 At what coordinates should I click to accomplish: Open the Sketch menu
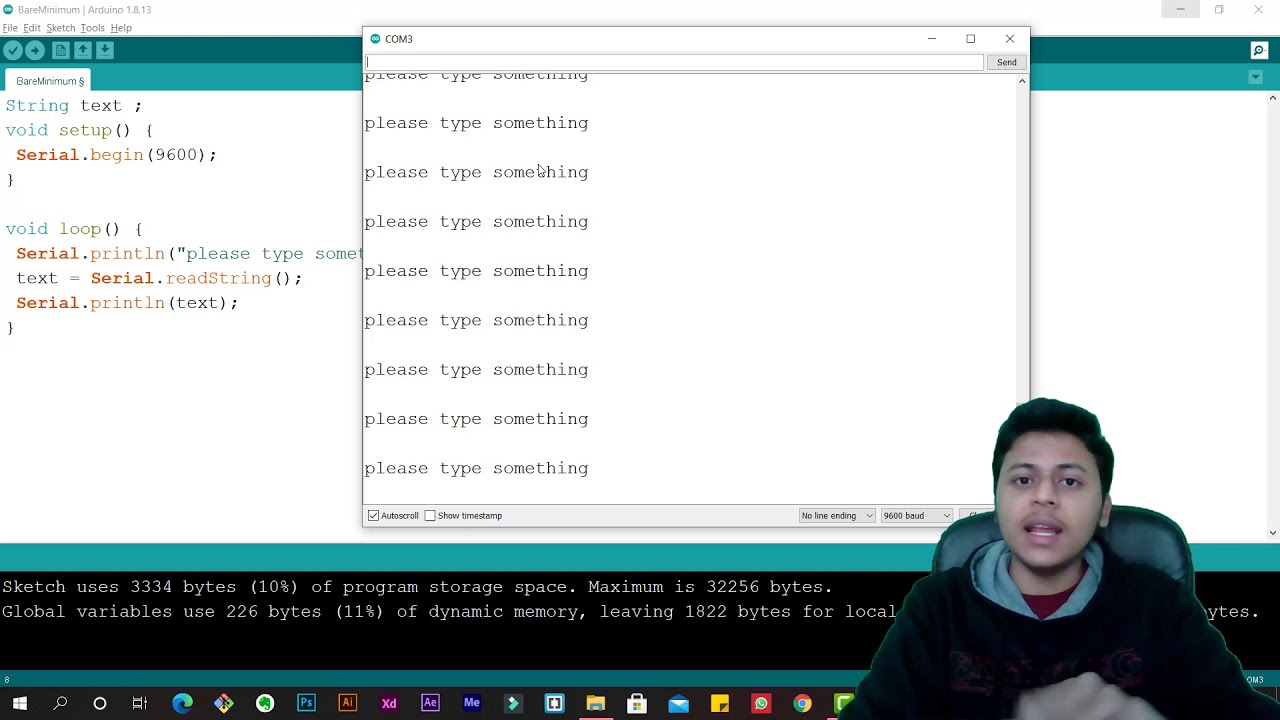(x=60, y=28)
